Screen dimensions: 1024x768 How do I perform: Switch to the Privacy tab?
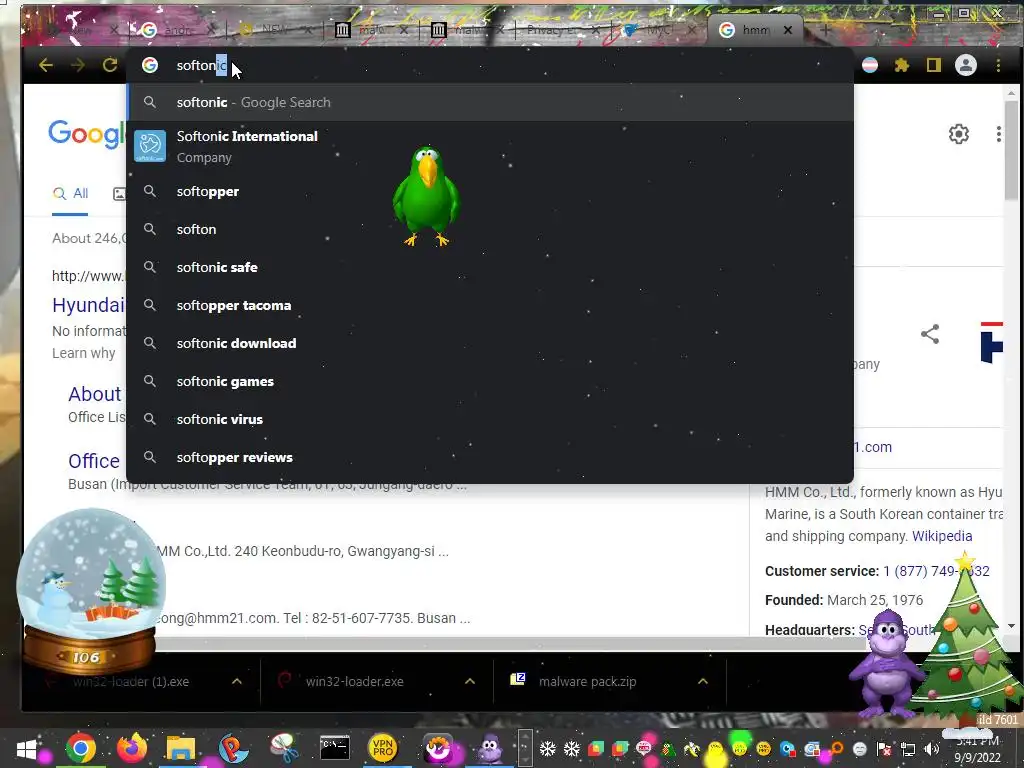(x=563, y=30)
